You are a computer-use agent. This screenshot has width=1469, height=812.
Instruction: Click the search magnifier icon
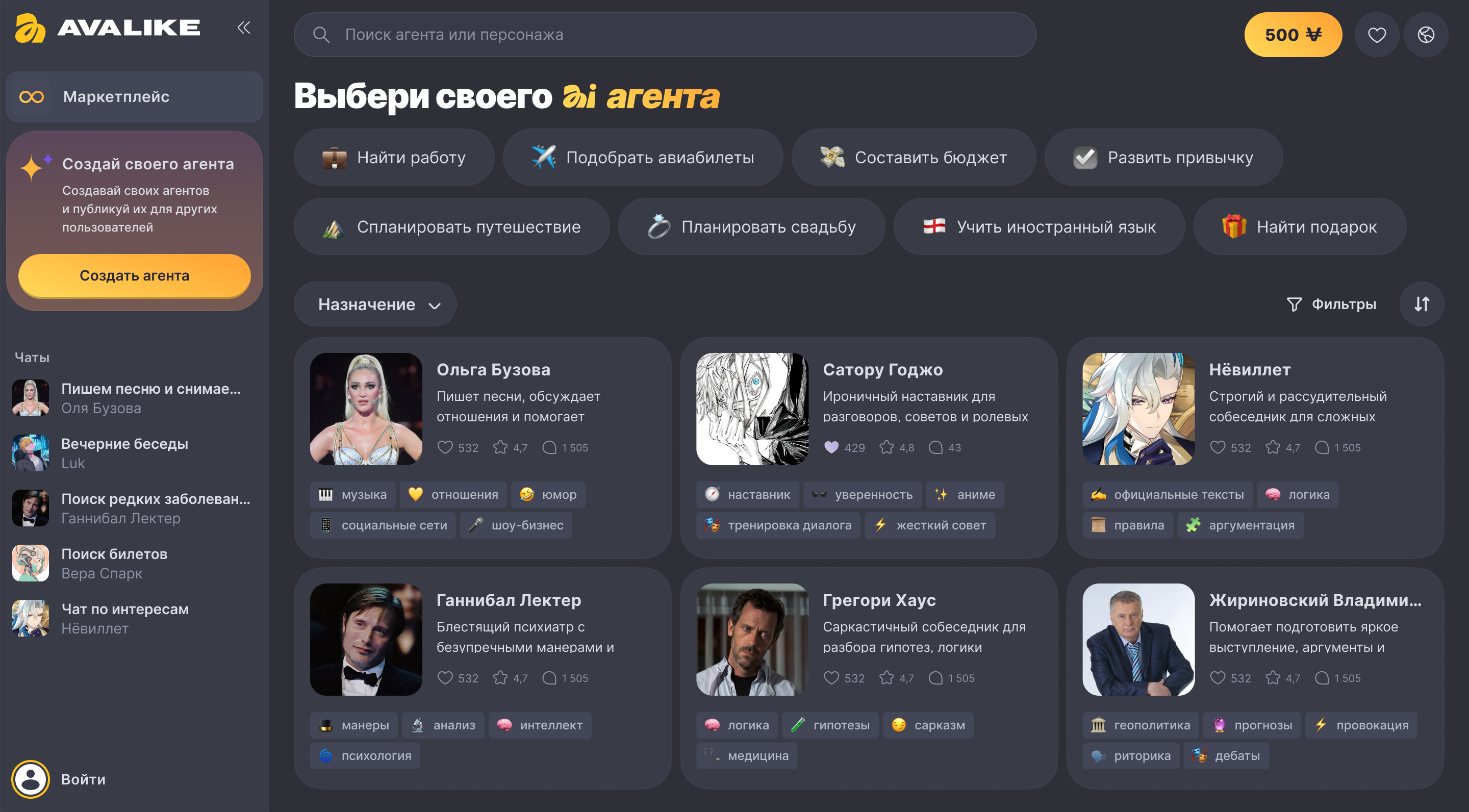321,35
